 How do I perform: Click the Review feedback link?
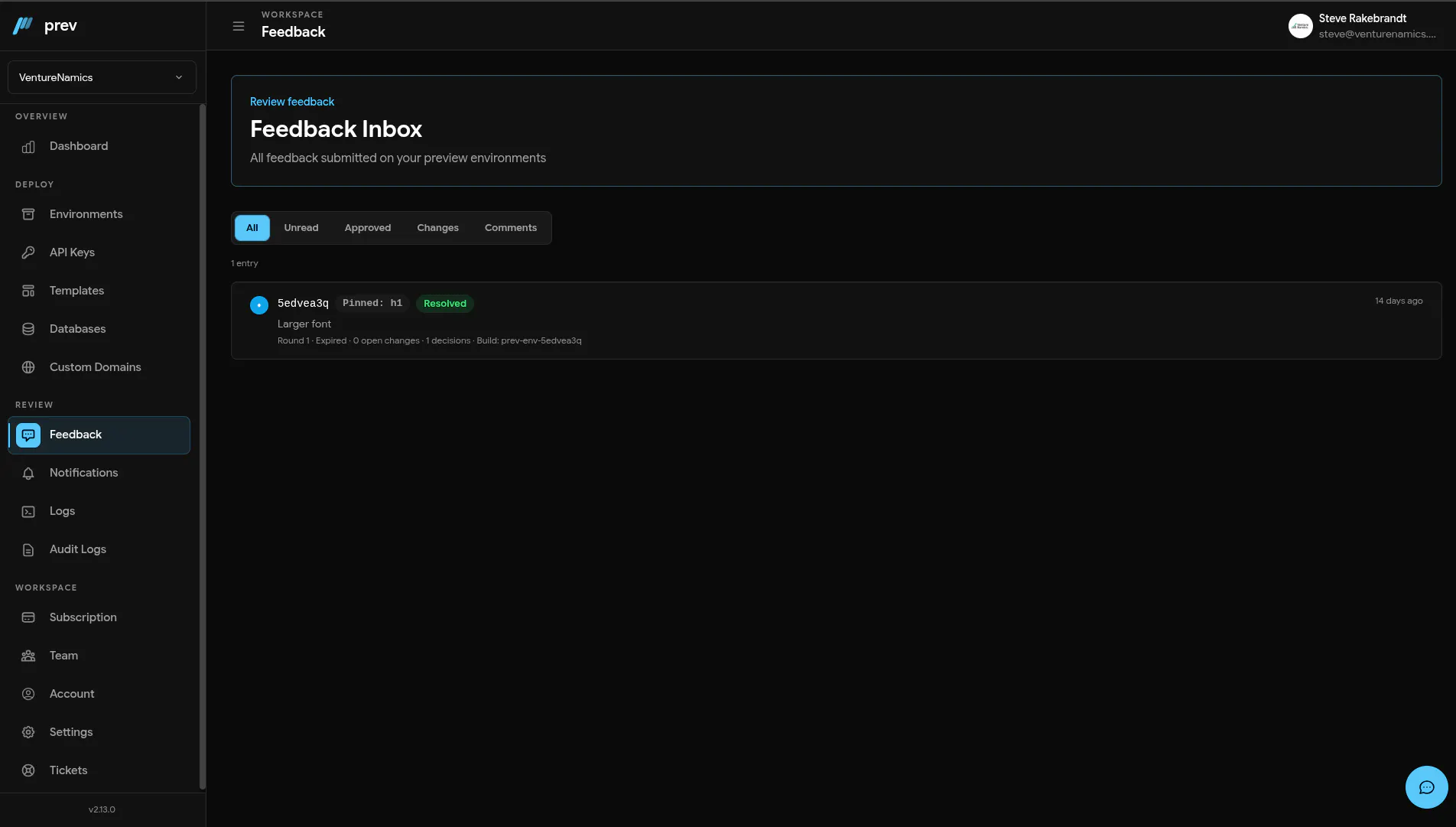coord(292,102)
